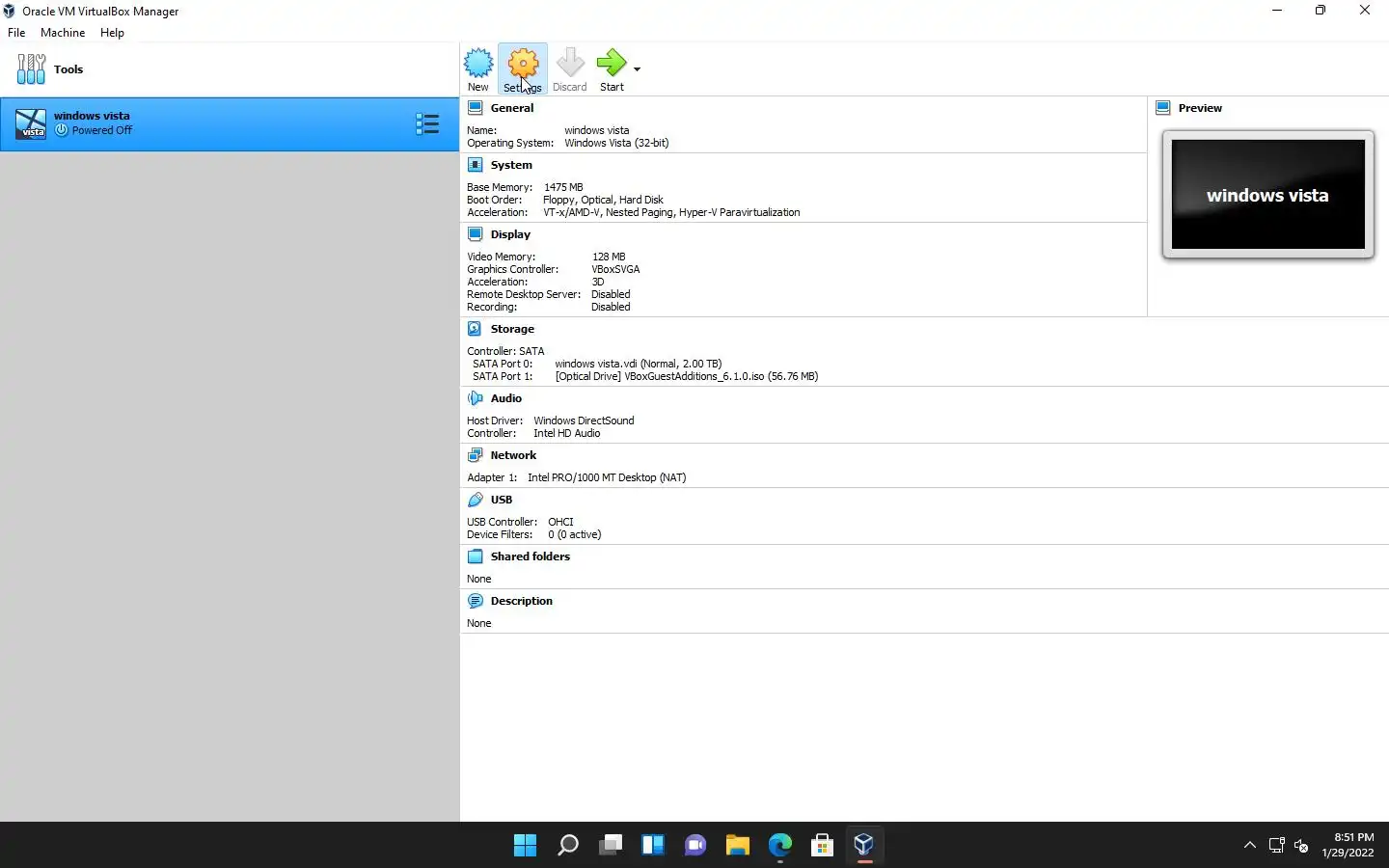The image size is (1389, 868).
Task: Click the Storage section icon
Action: click(475, 329)
